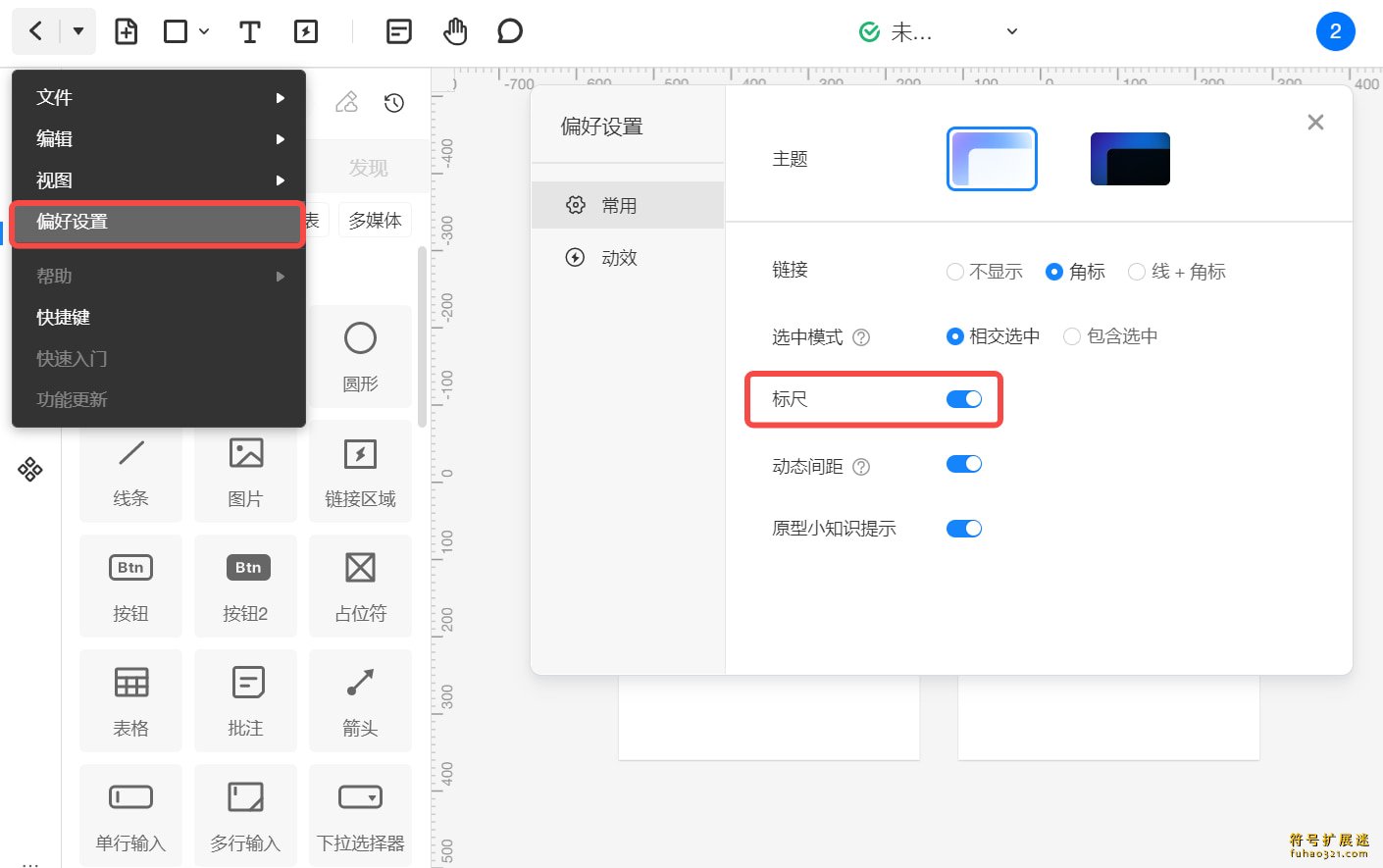The image size is (1383, 868).
Task: Pick the 线条 line component
Action: pos(130,472)
